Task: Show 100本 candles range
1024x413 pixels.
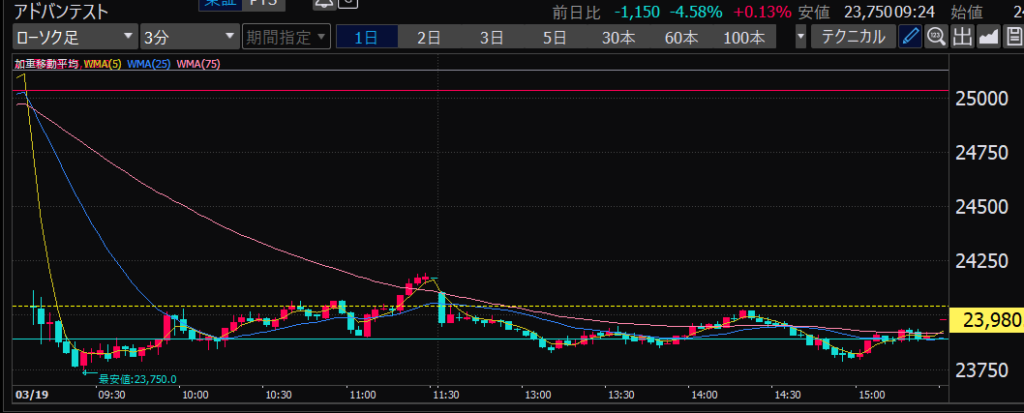Action: click(x=745, y=38)
